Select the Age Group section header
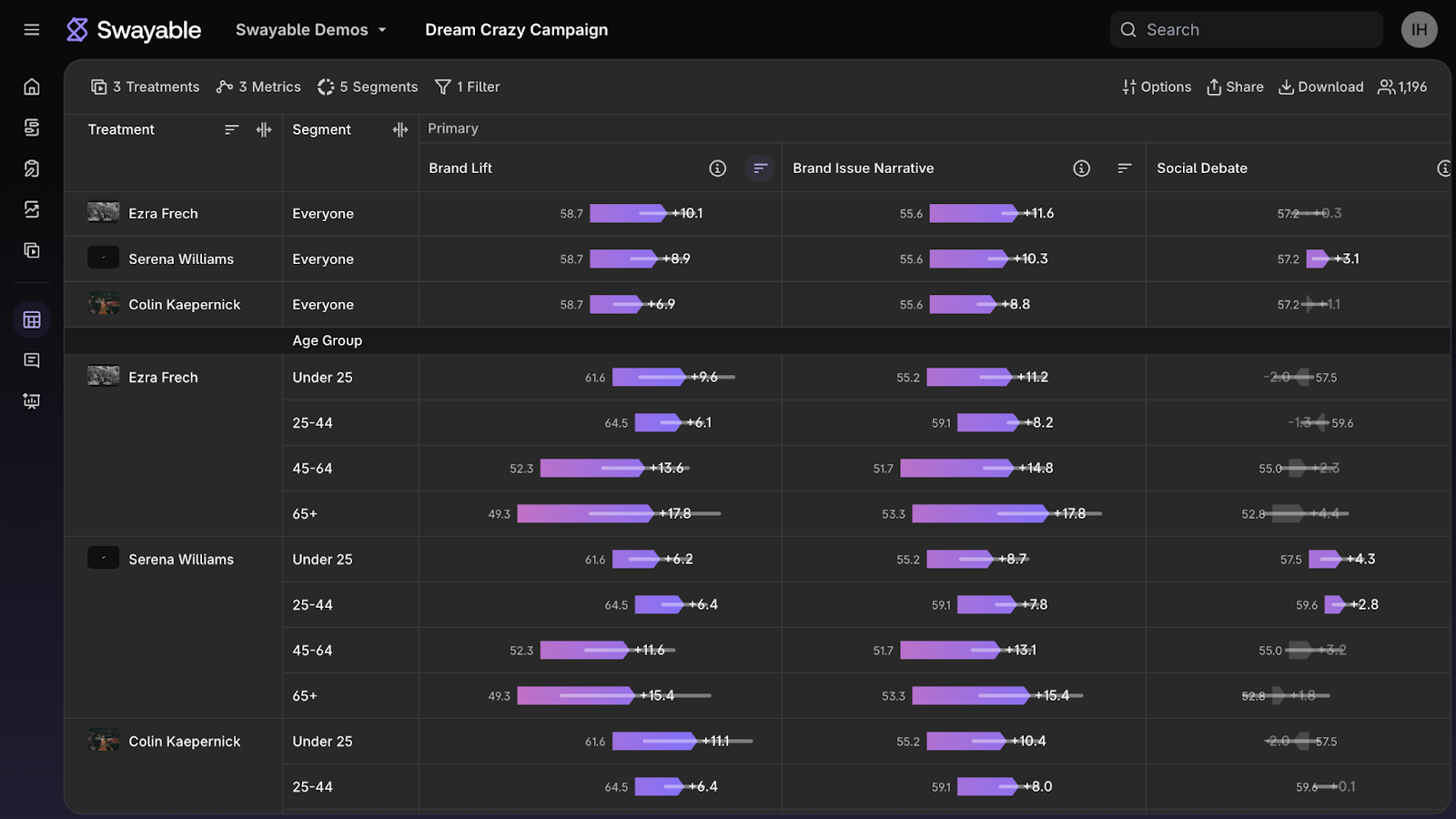 pos(328,340)
